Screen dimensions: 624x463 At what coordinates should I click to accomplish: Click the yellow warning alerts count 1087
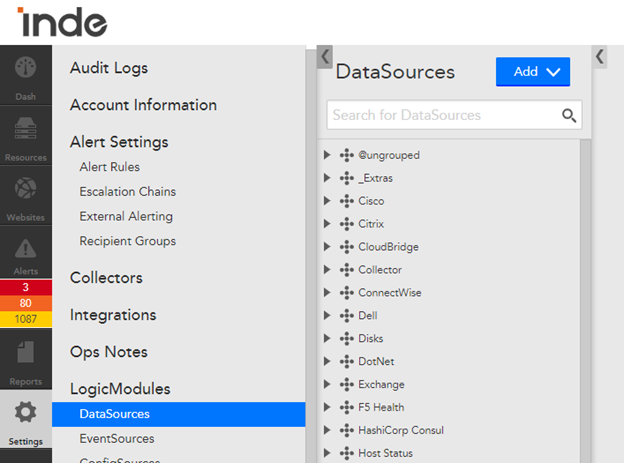pyautogui.click(x=26, y=319)
